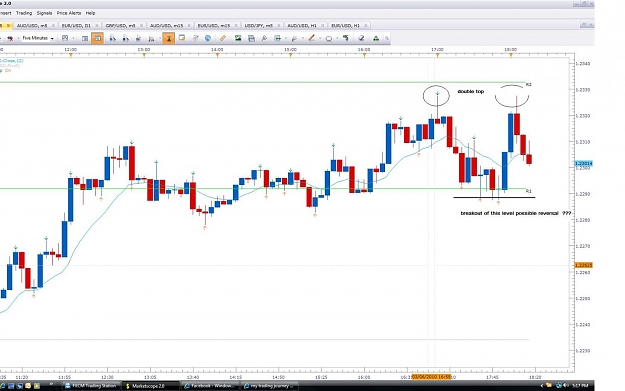Click the R1 pivot level label
The width and height of the screenshot is (625, 391).
pyautogui.click(x=529, y=191)
